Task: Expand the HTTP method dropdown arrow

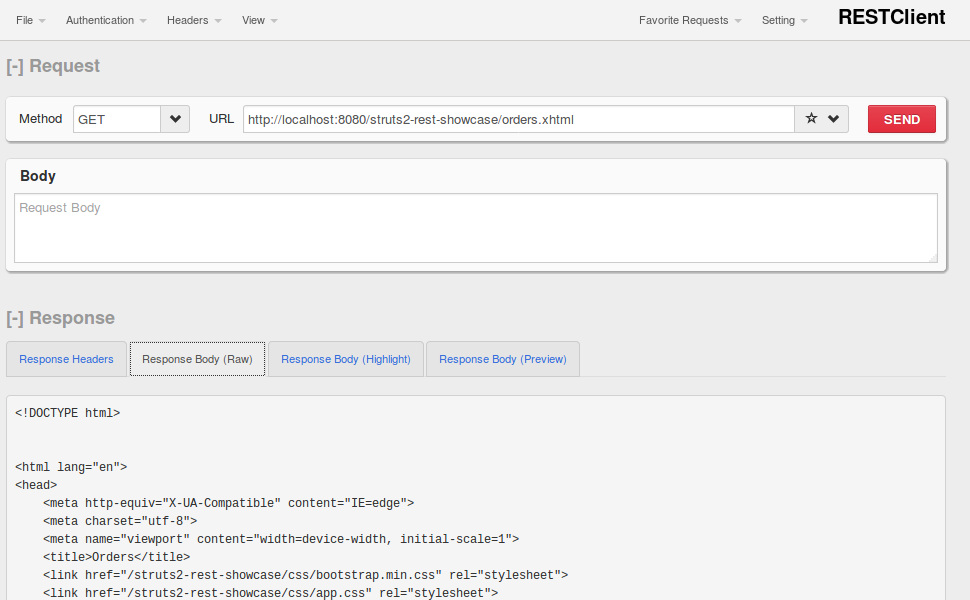Action: click(175, 119)
